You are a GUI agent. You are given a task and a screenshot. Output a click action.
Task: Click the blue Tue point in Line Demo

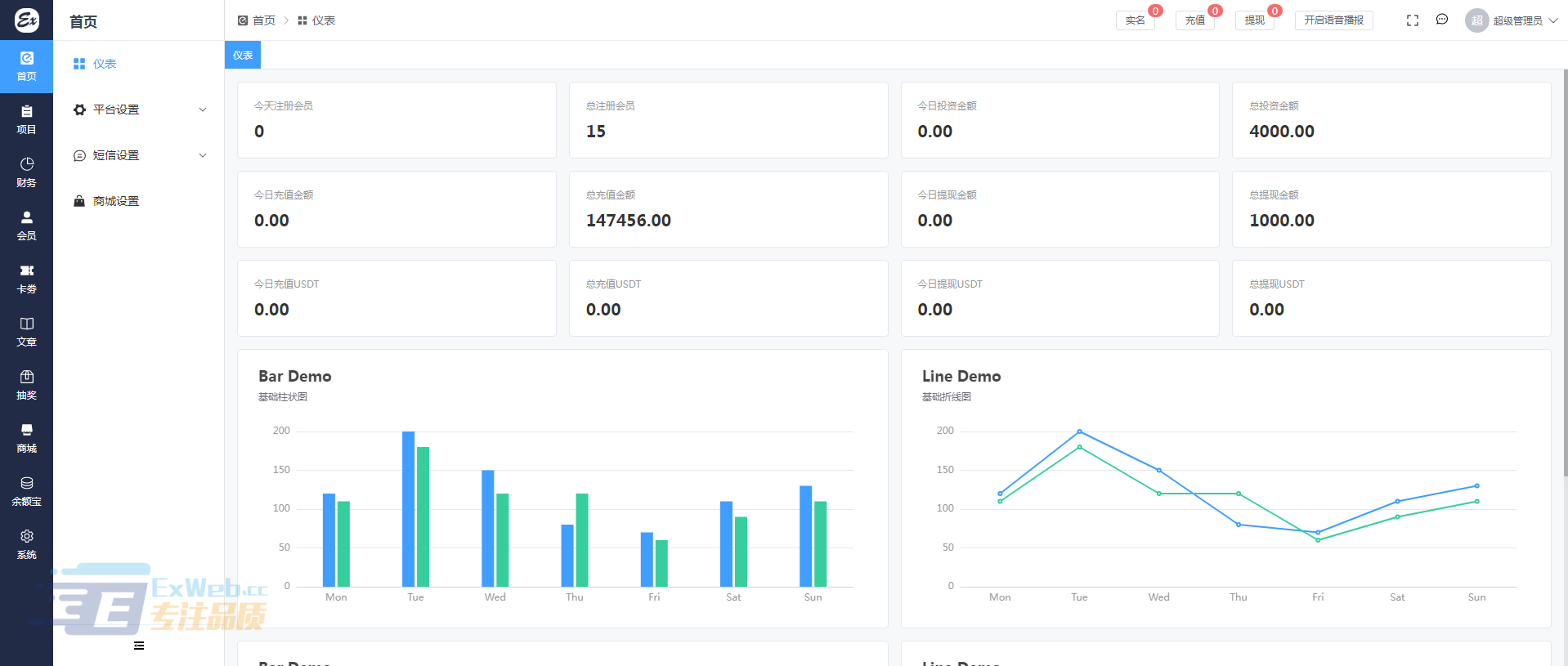(1079, 431)
